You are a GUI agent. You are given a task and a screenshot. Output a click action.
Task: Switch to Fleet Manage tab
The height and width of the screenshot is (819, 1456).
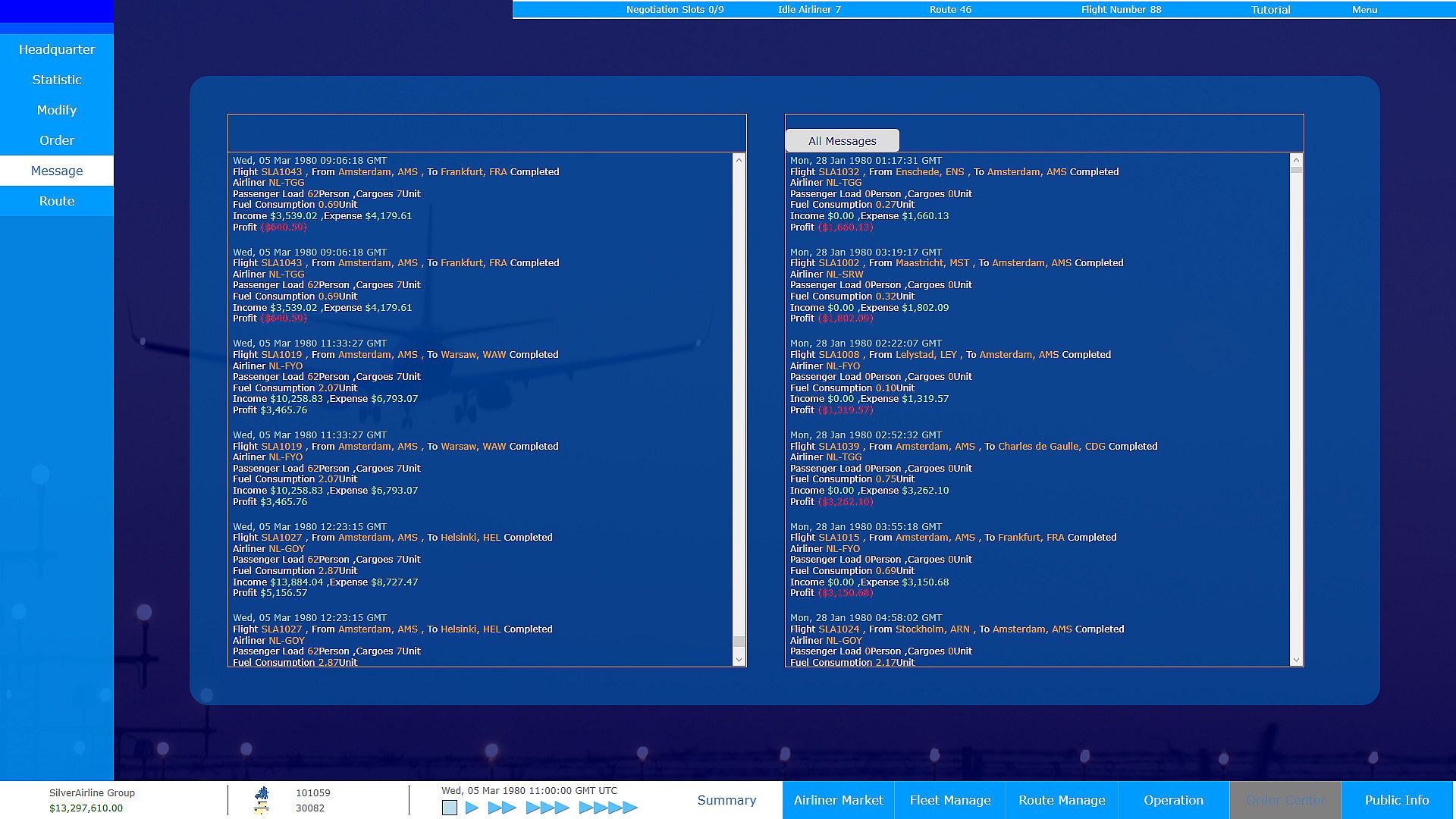point(949,800)
